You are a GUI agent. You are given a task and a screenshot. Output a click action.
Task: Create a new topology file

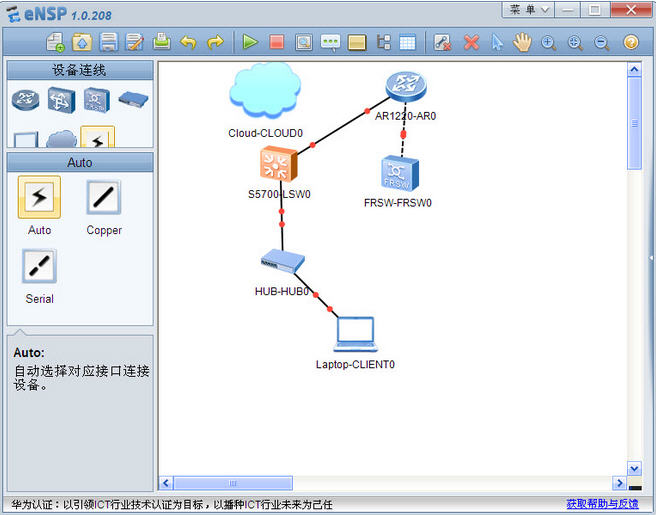point(56,42)
